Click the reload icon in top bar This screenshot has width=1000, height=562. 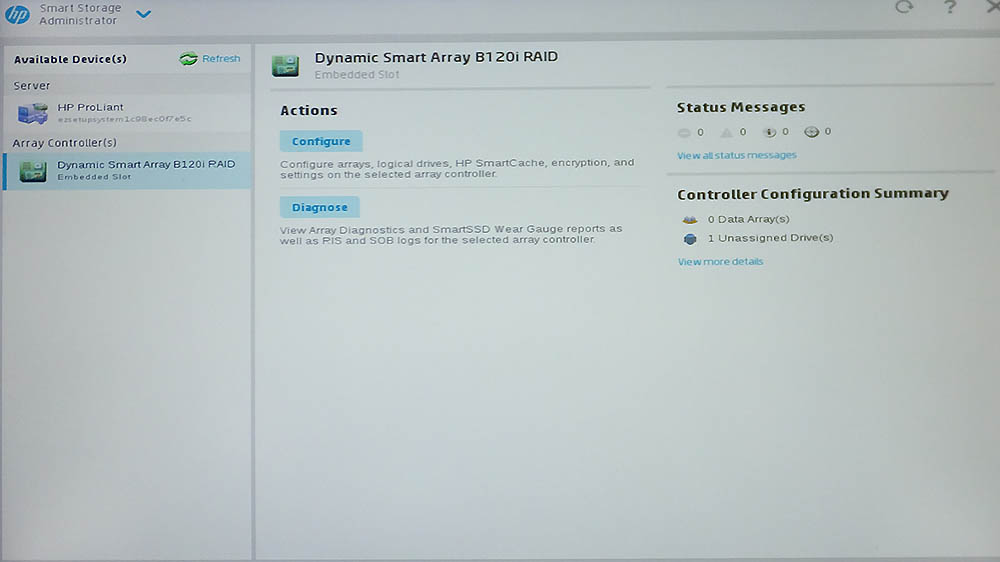click(904, 7)
